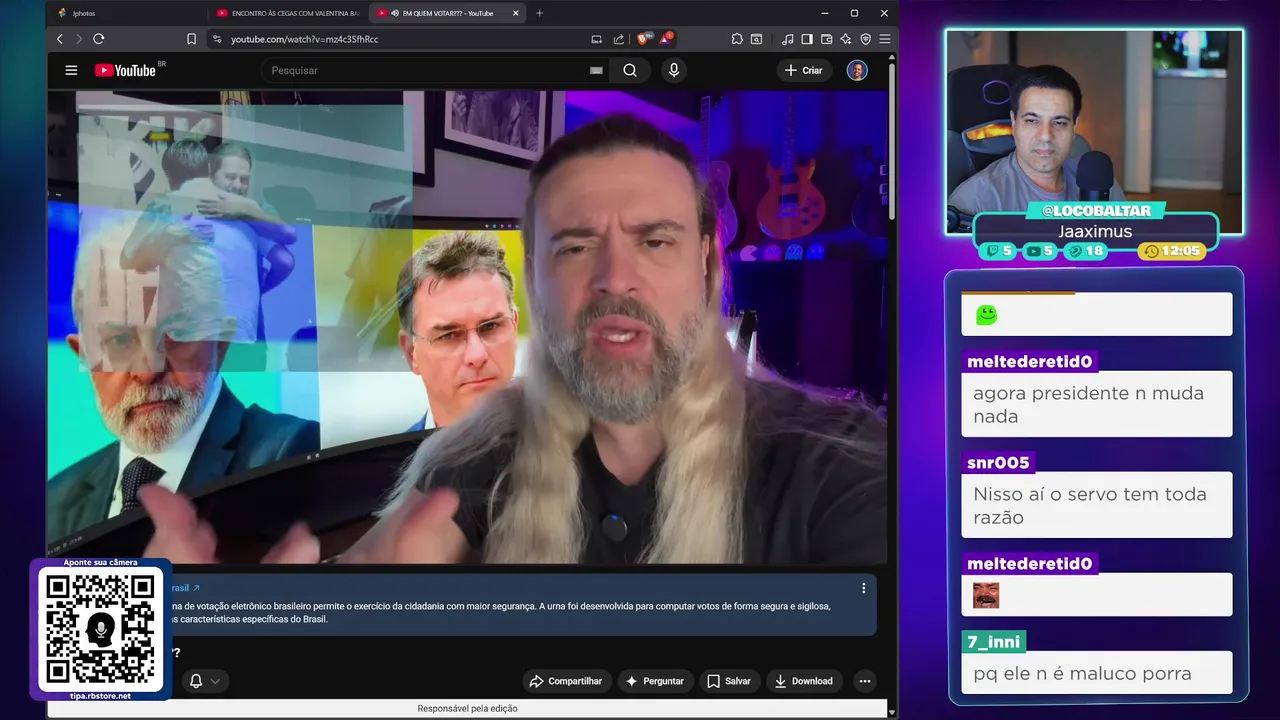Image resolution: width=1280 pixels, height=720 pixels.
Task: Open new tab with plus button
Action: (x=540, y=13)
